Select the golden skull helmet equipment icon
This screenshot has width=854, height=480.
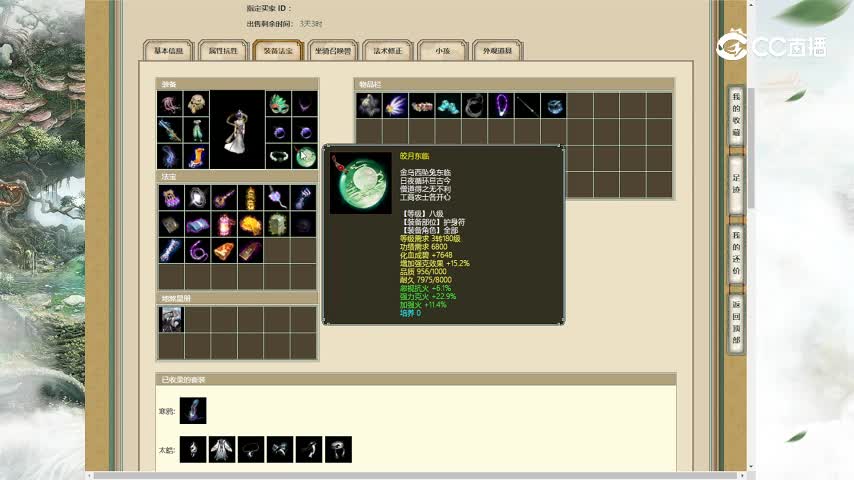pyautogui.click(x=196, y=104)
